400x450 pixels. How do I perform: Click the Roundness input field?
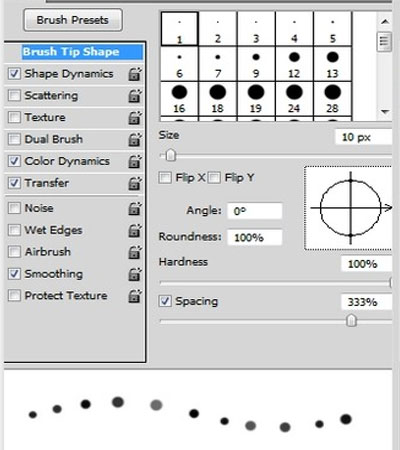coord(255,237)
